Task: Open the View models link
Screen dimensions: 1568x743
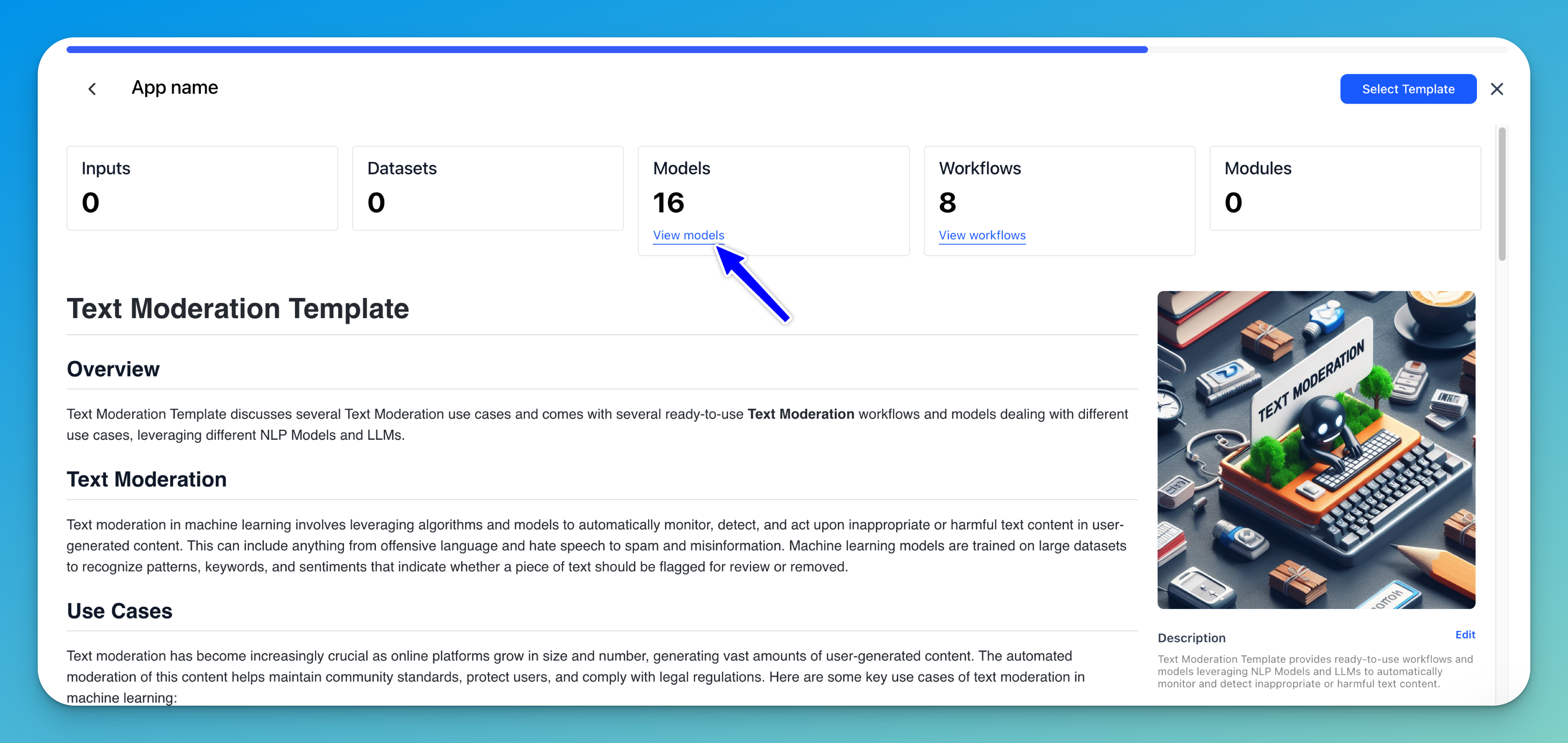Action: 688,235
